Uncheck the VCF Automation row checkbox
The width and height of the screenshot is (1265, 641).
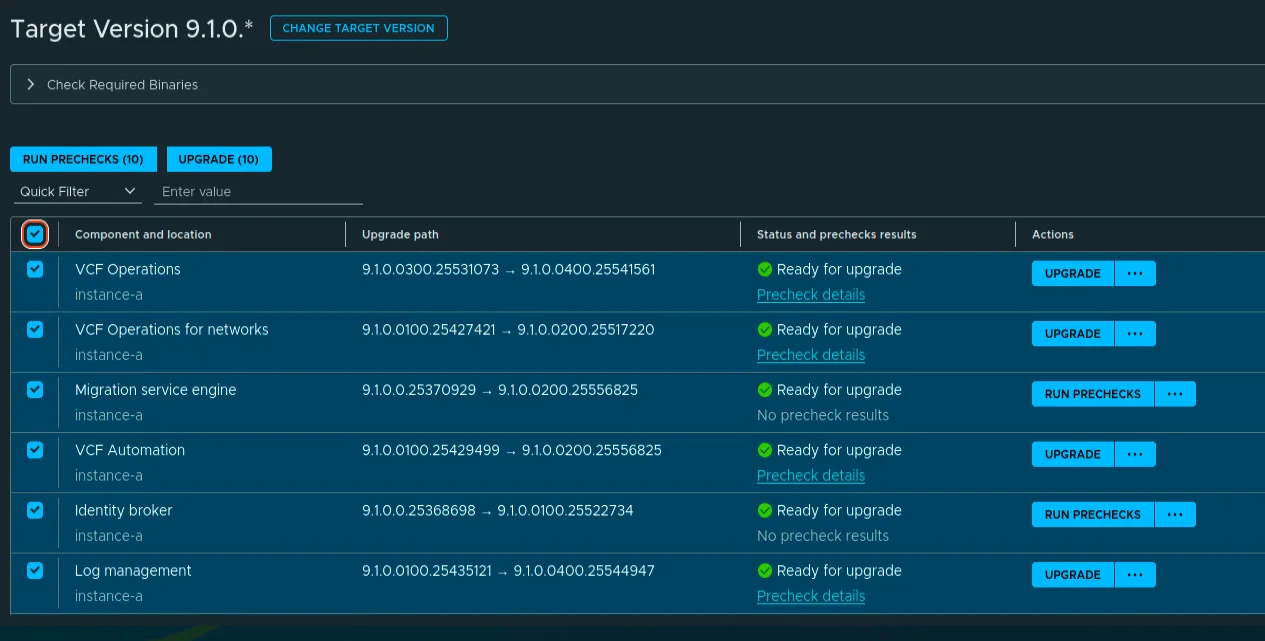(35, 450)
